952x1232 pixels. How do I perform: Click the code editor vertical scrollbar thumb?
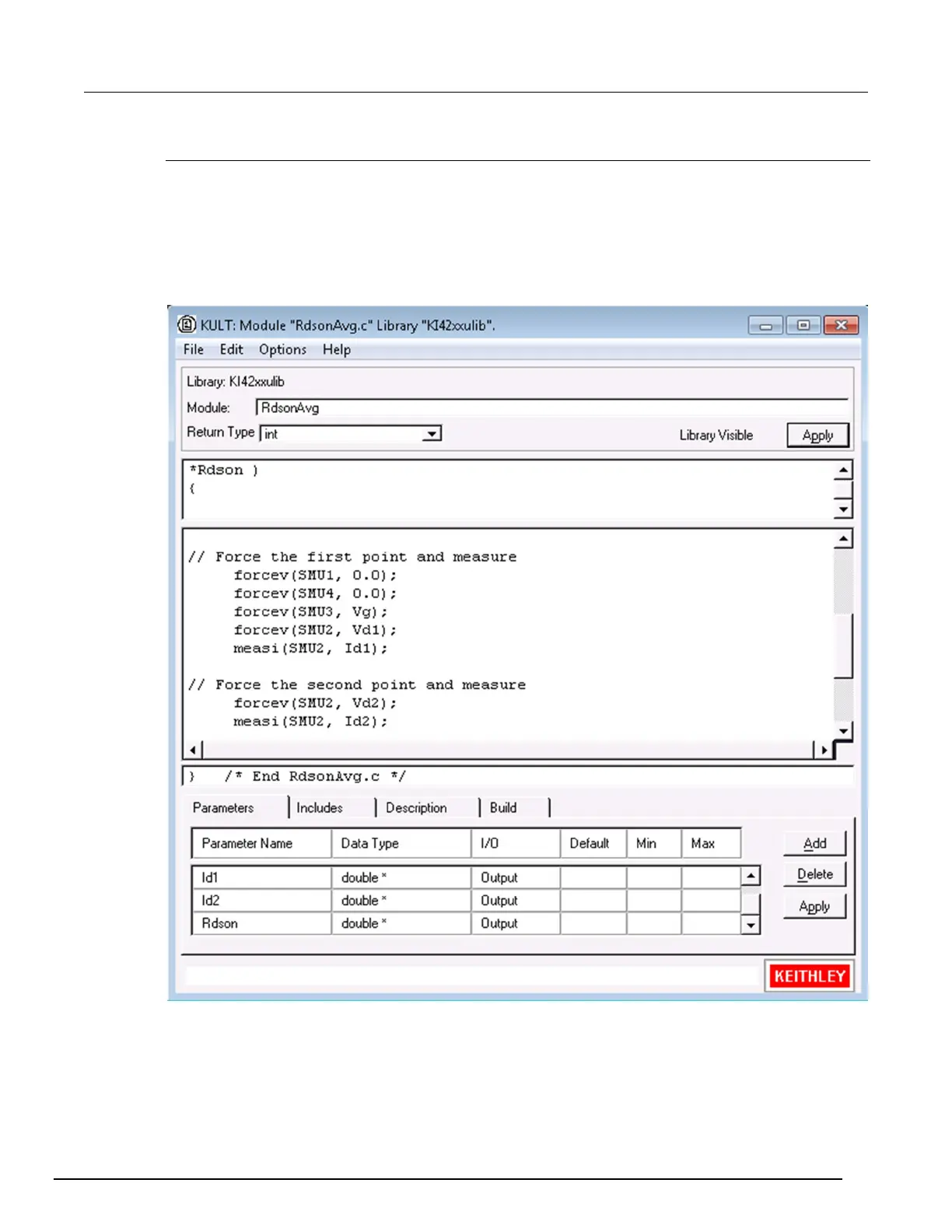843,646
